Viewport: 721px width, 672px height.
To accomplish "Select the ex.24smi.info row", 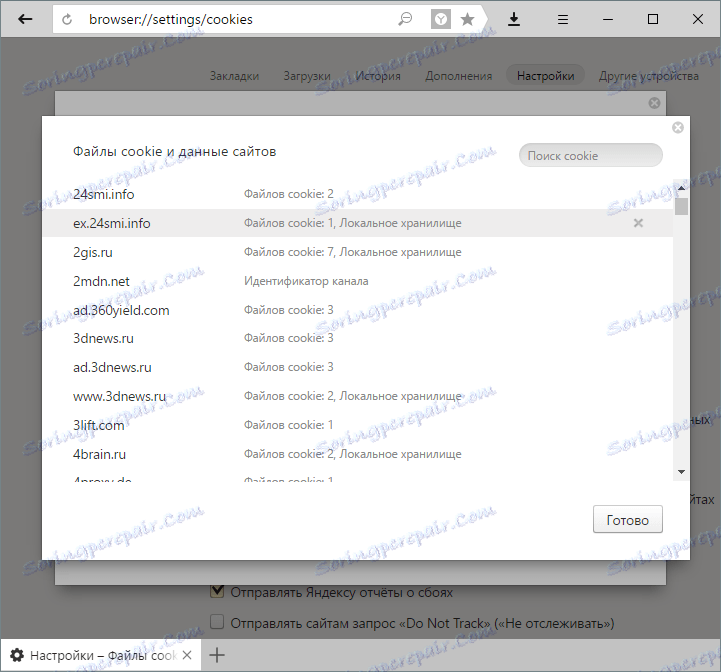I will (x=358, y=223).
